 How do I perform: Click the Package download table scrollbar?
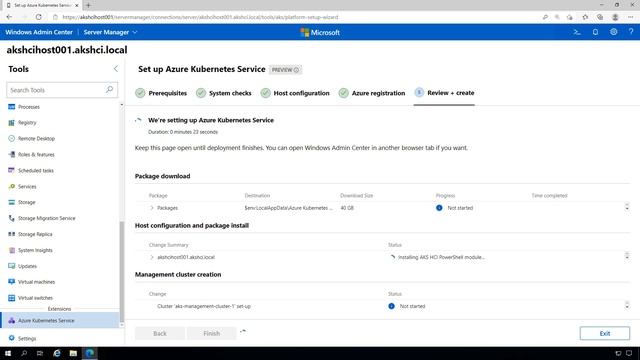coord(627,207)
